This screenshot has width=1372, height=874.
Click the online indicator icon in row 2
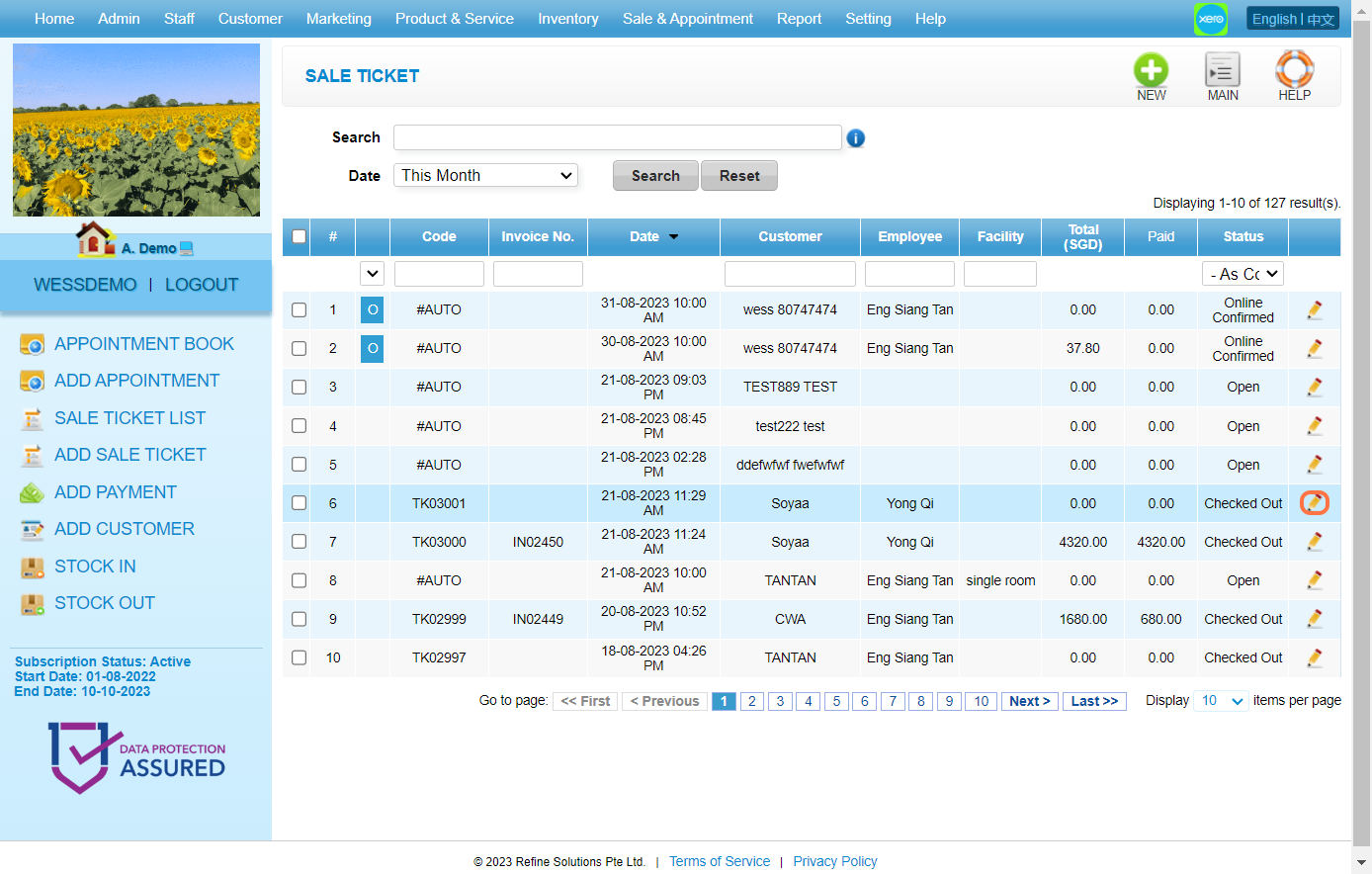tap(373, 348)
